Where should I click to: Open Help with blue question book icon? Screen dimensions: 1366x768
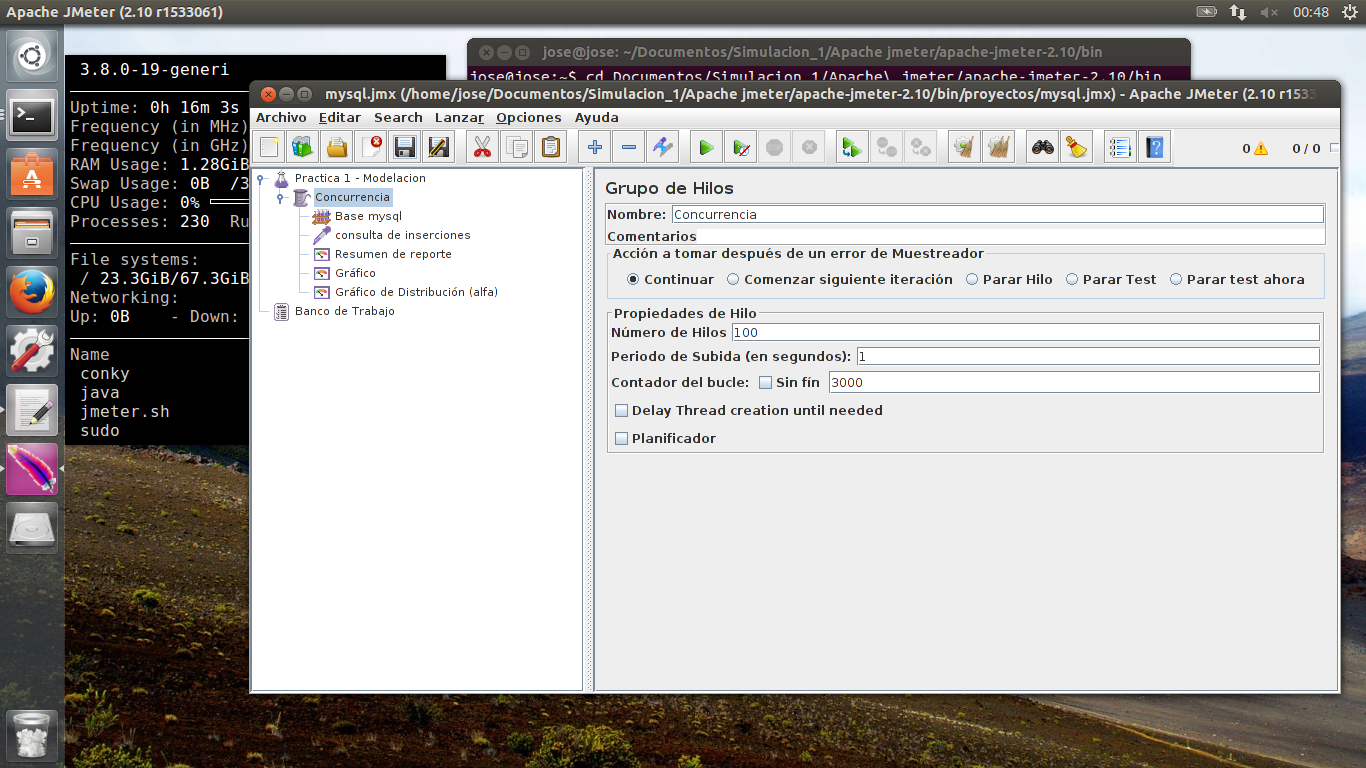click(1155, 148)
